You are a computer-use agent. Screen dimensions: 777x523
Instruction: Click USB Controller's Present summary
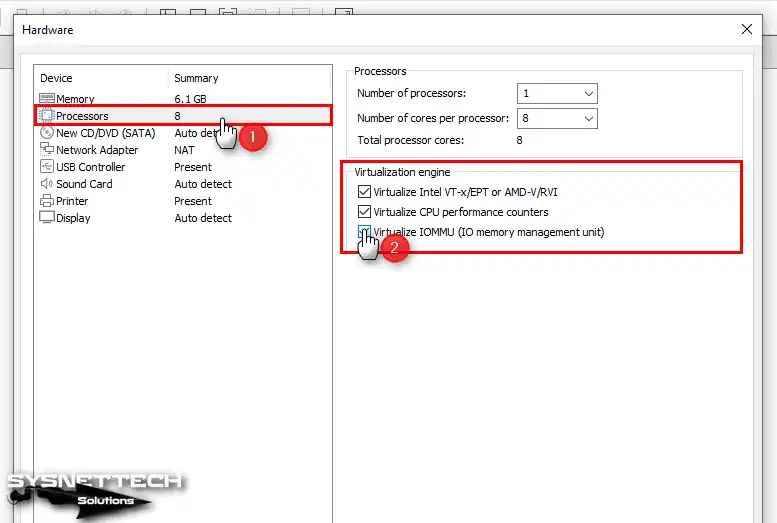(193, 167)
